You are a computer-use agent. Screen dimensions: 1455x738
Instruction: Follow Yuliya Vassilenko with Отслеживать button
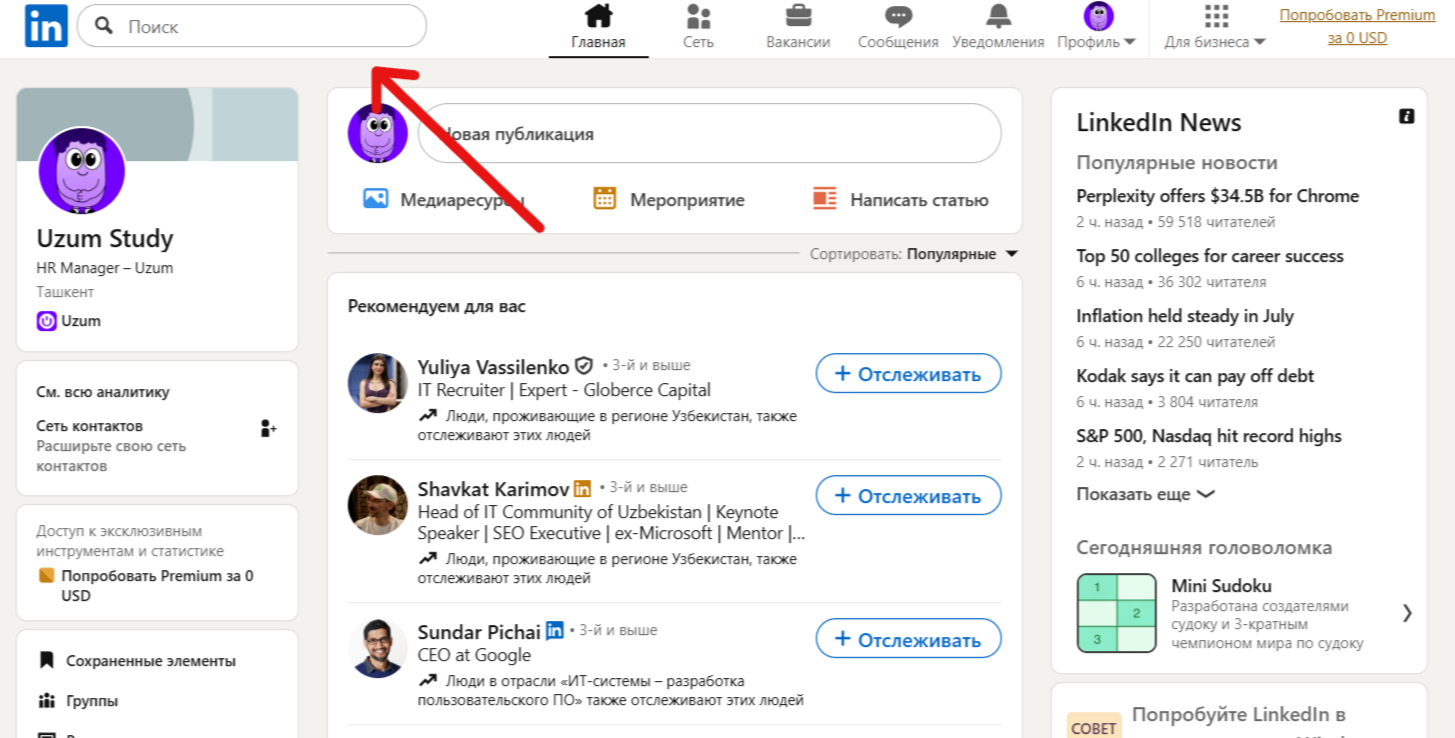click(x=908, y=373)
